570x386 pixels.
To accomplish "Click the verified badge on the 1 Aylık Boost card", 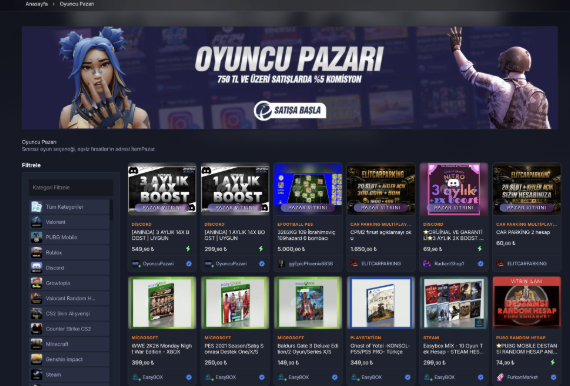I will [x=262, y=264].
